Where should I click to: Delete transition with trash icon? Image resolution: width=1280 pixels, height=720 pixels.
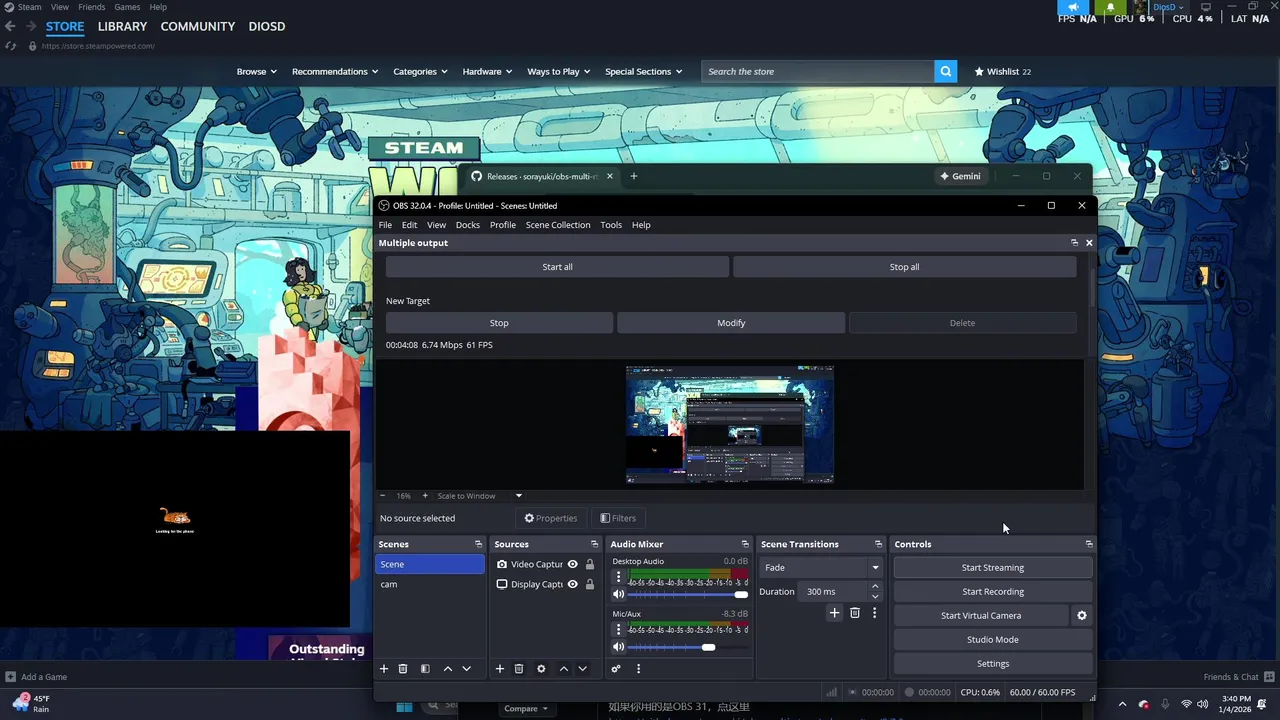pyautogui.click(x=854, y=612)
